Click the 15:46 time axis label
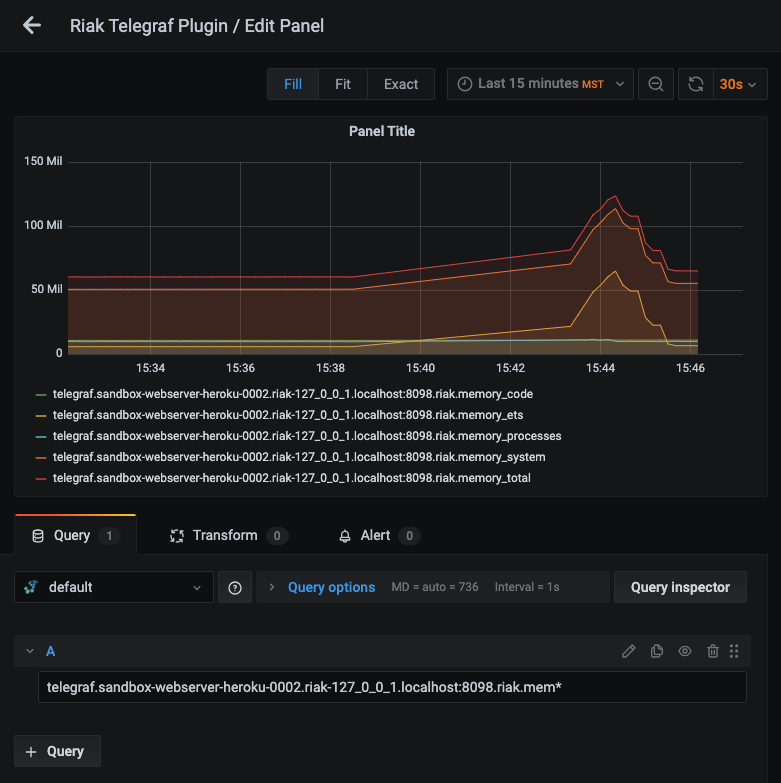The image size is (781, 783). point(690,368)
